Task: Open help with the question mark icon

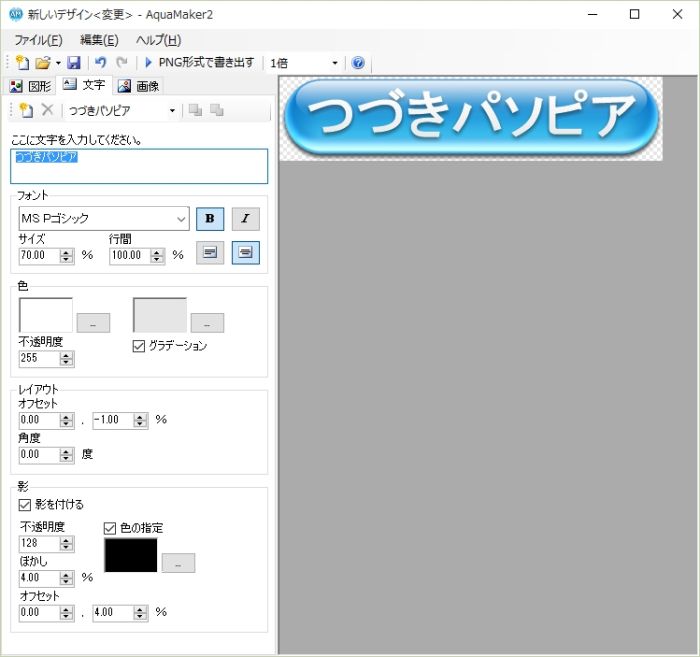Action: coord(358,63)
